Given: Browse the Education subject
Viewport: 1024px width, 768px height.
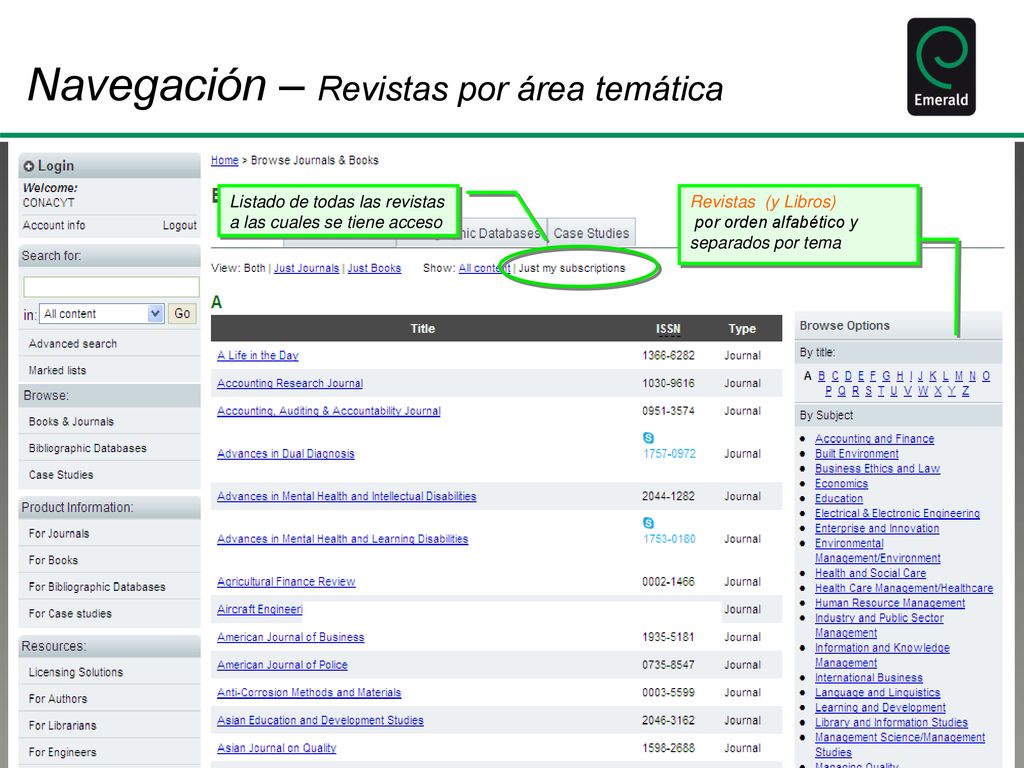Looking at the screenshot, I should pyautogui.click(x=839, y=499).
